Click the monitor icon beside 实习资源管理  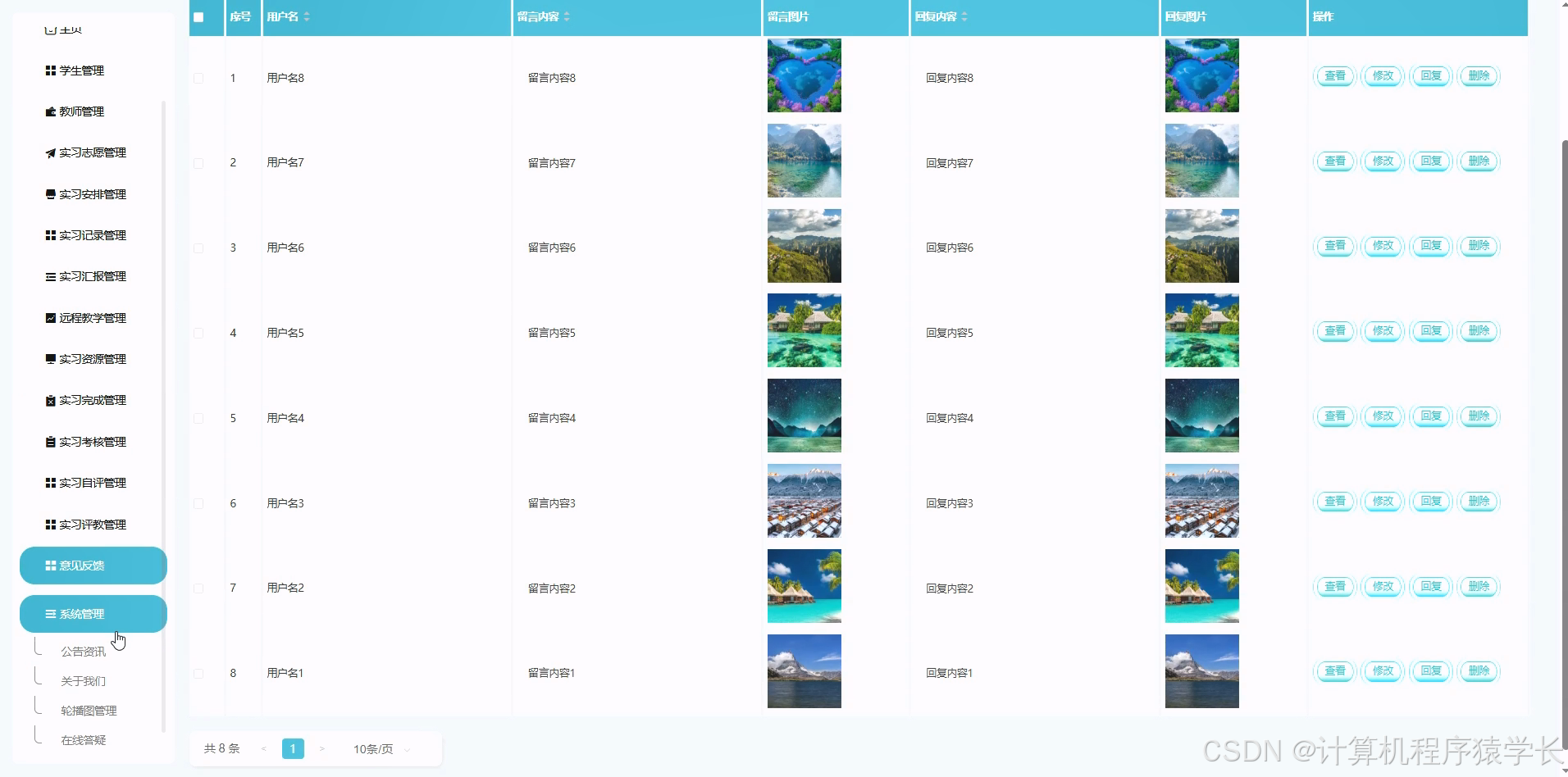[51, 359]
